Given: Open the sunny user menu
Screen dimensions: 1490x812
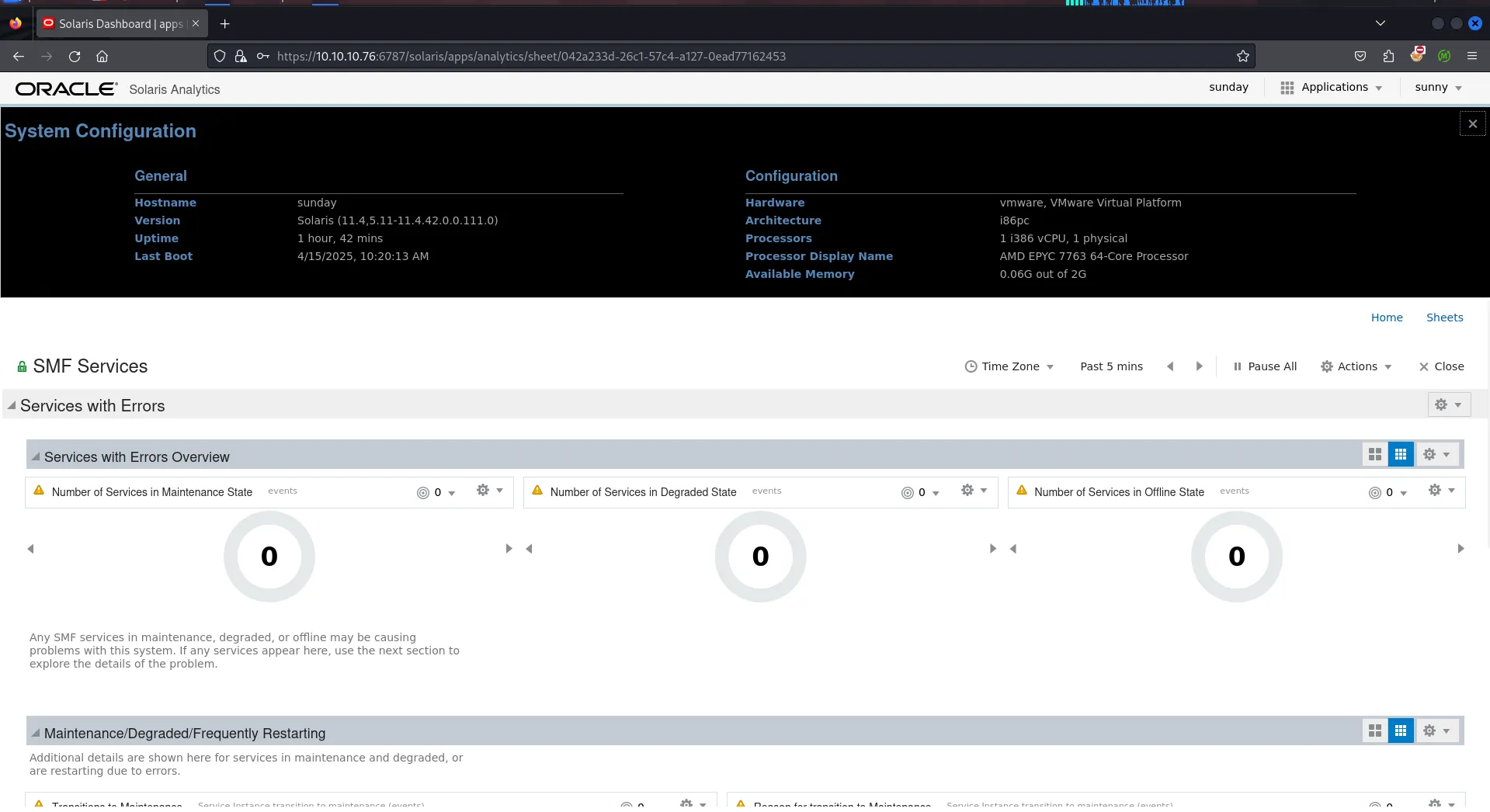Looking at the screenshot, I should tap(1439, 88).
